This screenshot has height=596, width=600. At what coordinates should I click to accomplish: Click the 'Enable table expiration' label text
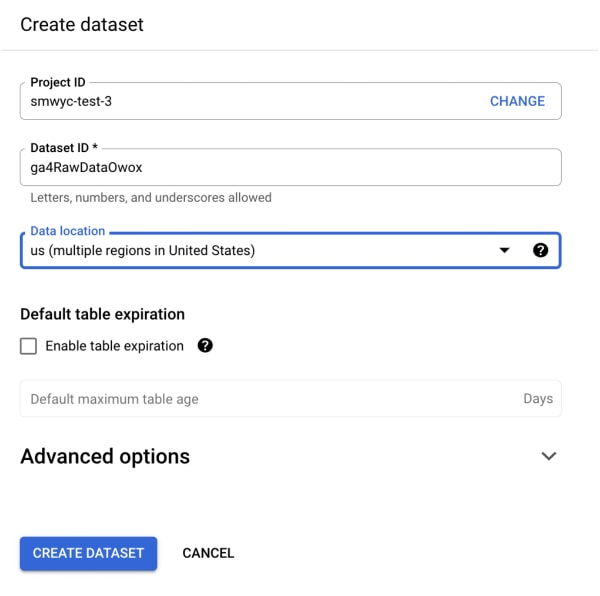tap(114, 346)
